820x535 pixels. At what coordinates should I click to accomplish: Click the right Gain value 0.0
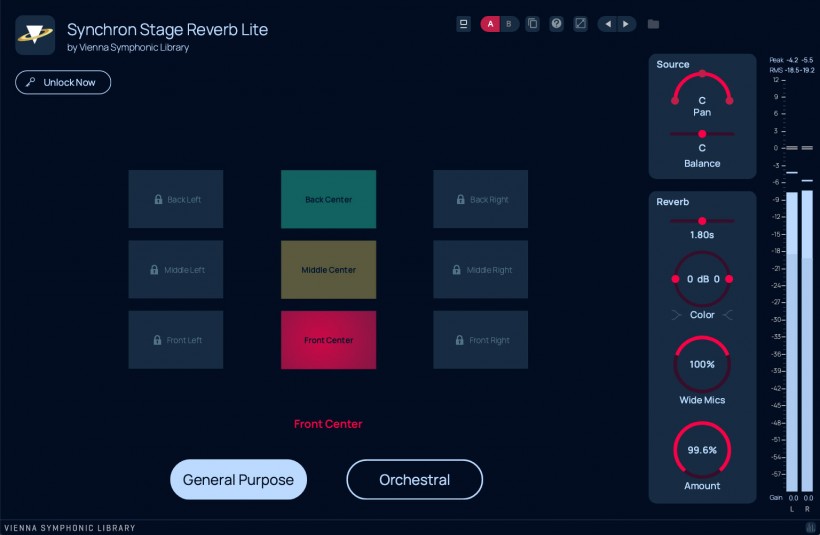[x=808, y=498]
